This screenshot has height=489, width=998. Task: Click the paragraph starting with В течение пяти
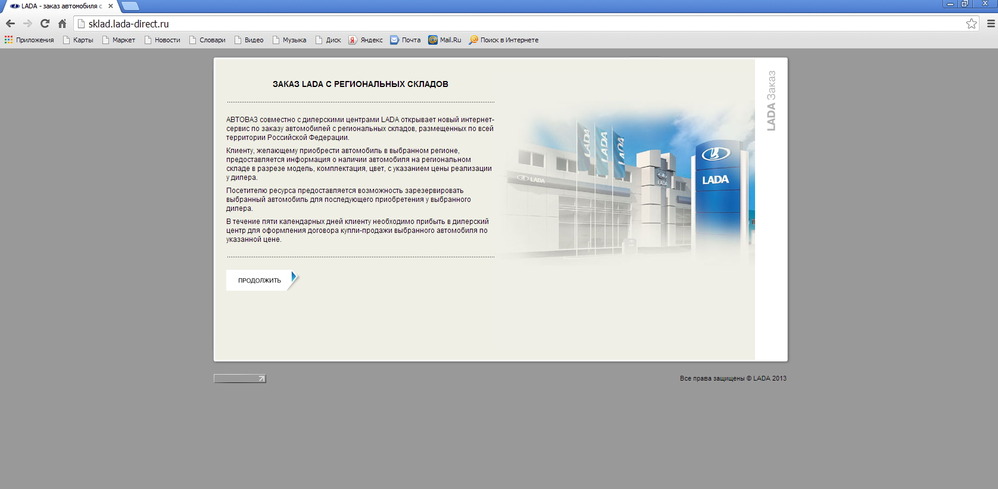tap(358, 230)
